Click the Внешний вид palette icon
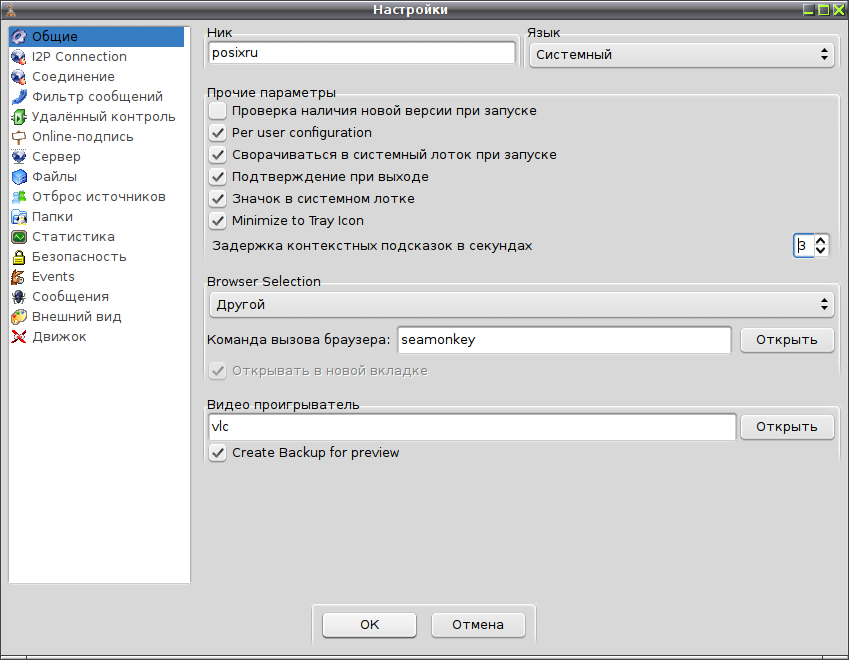849x660 pixels. 19,317
